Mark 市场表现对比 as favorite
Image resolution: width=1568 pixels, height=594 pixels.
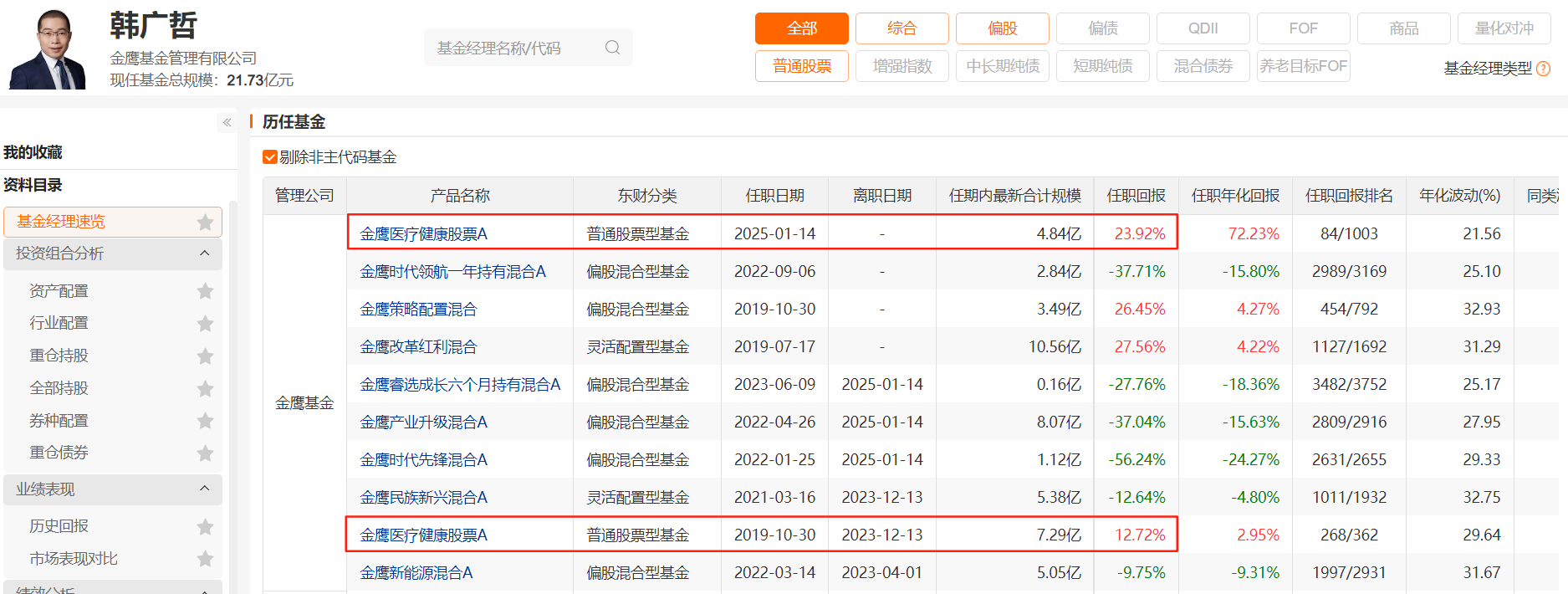205,559
